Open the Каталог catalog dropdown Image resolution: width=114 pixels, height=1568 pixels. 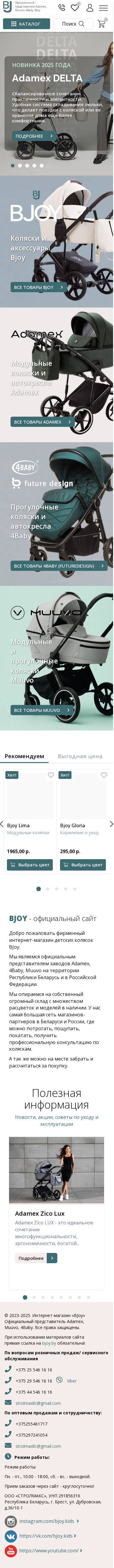26,24
